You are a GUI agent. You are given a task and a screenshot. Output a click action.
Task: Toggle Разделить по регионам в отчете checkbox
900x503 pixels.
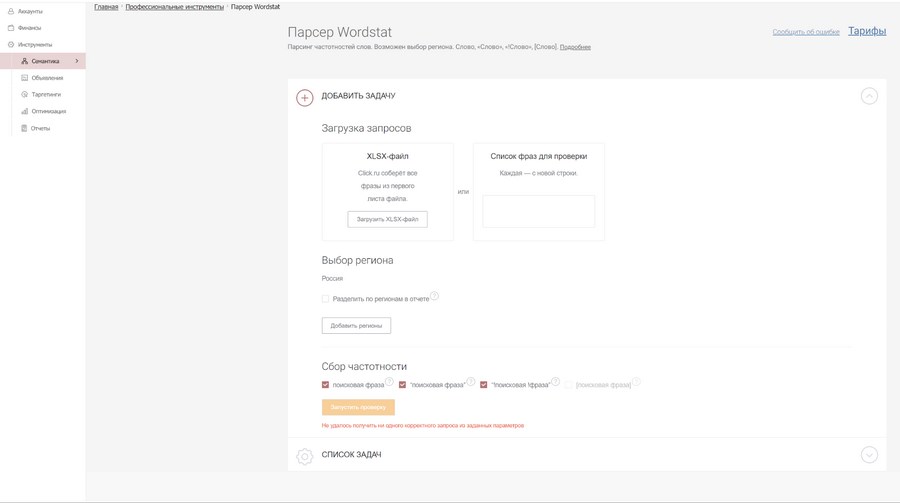325,299
